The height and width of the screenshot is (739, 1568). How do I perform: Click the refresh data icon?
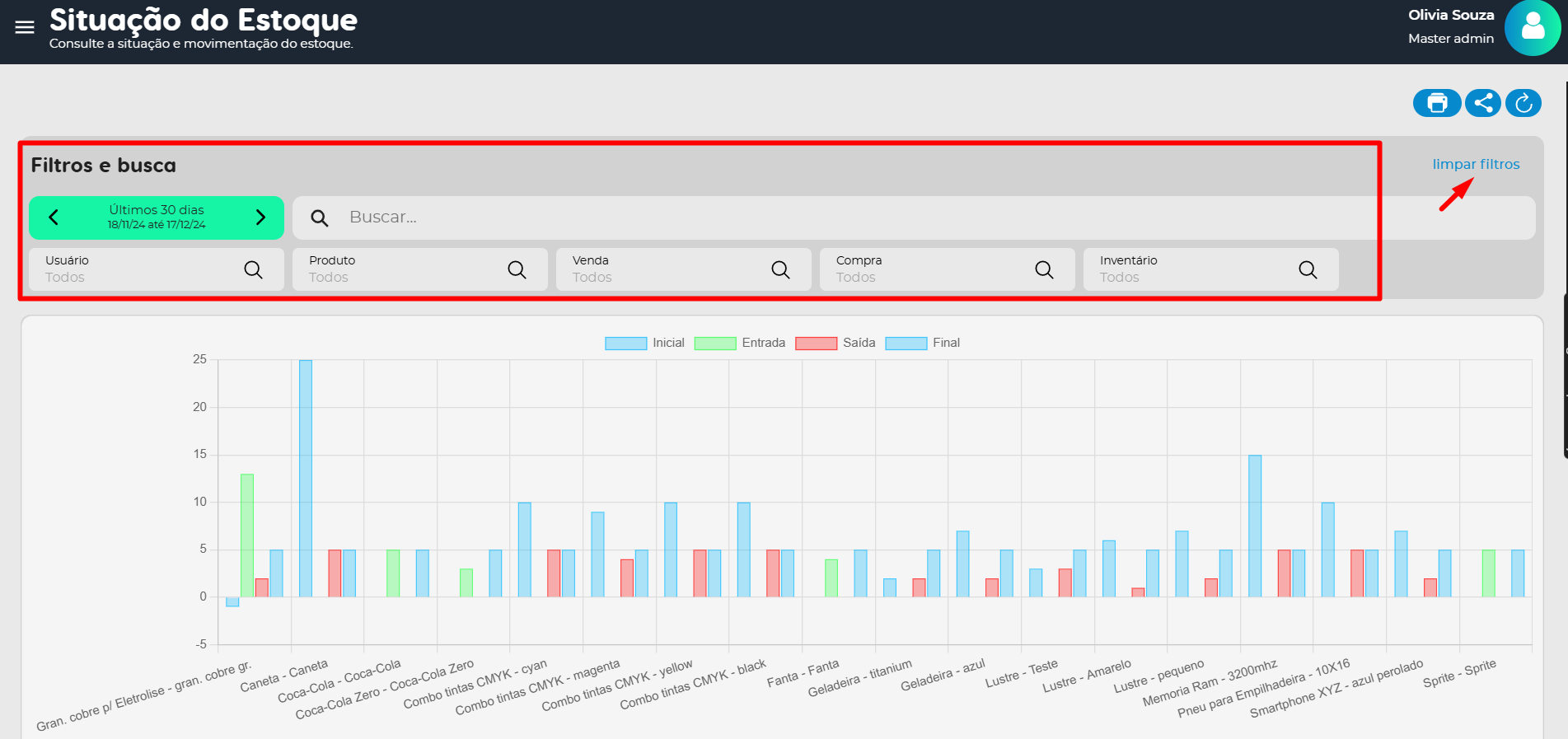point(1524,103)
